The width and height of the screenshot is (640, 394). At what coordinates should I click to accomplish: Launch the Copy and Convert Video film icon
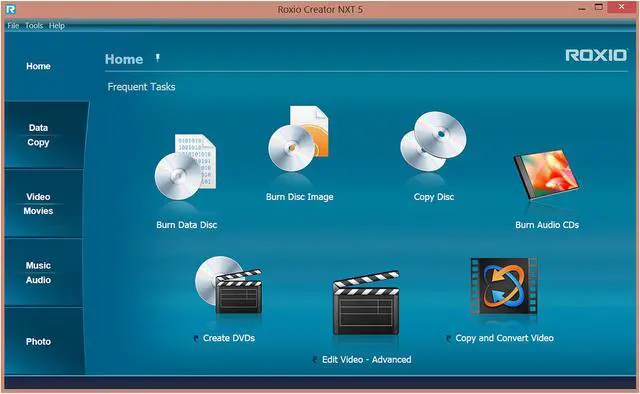coord(504,286)
